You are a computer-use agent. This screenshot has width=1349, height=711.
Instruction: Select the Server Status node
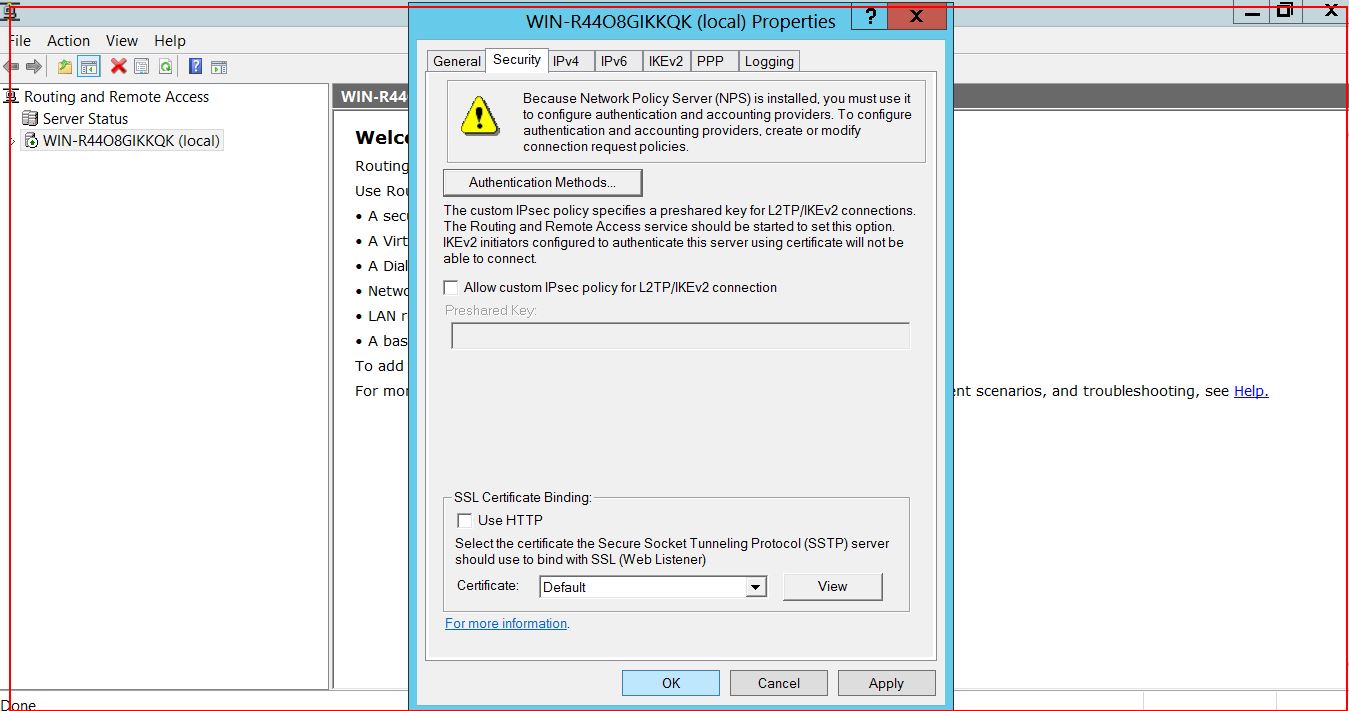tap(85, 119)
